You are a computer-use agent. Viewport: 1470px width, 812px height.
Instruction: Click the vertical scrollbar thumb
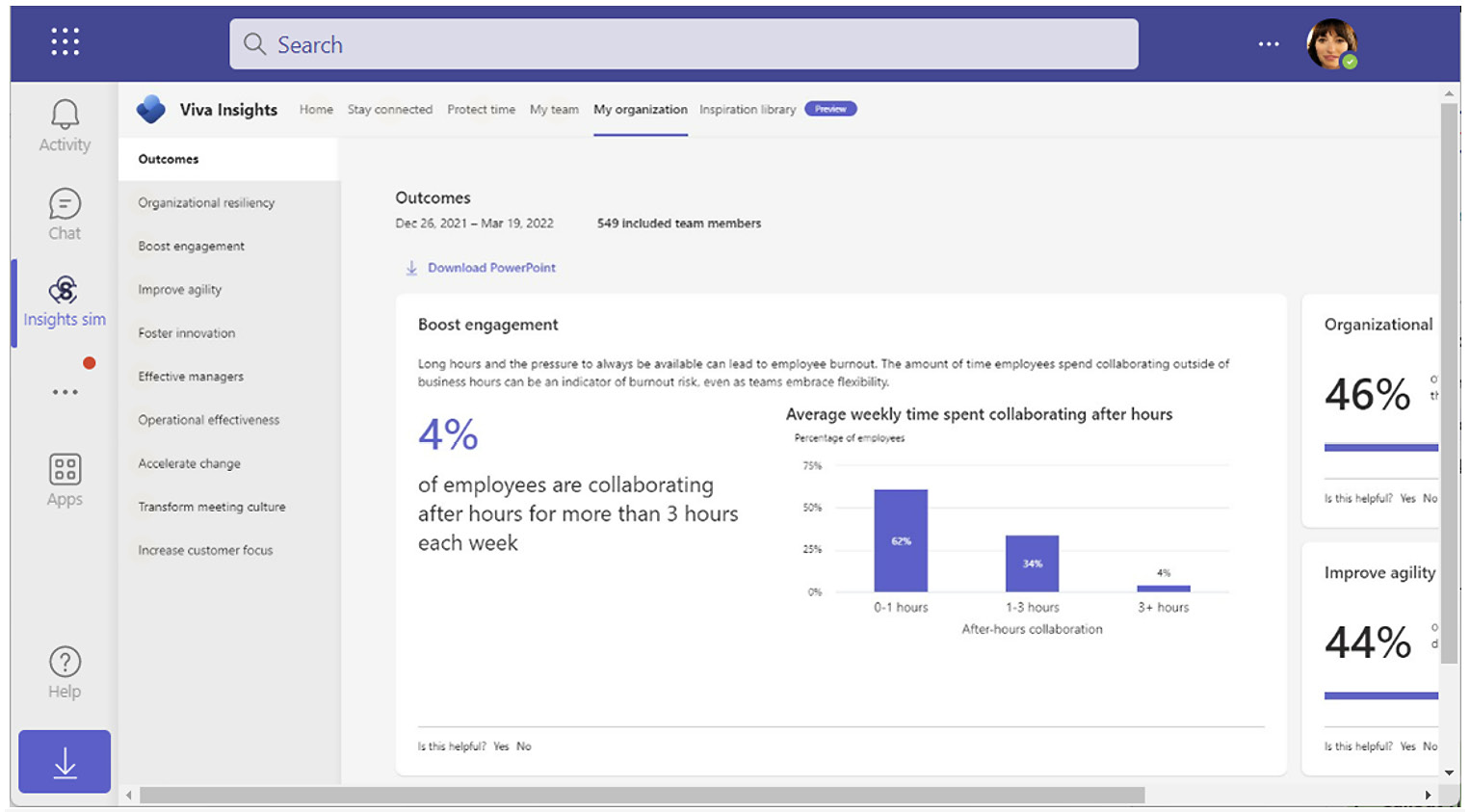point(1449,383)
